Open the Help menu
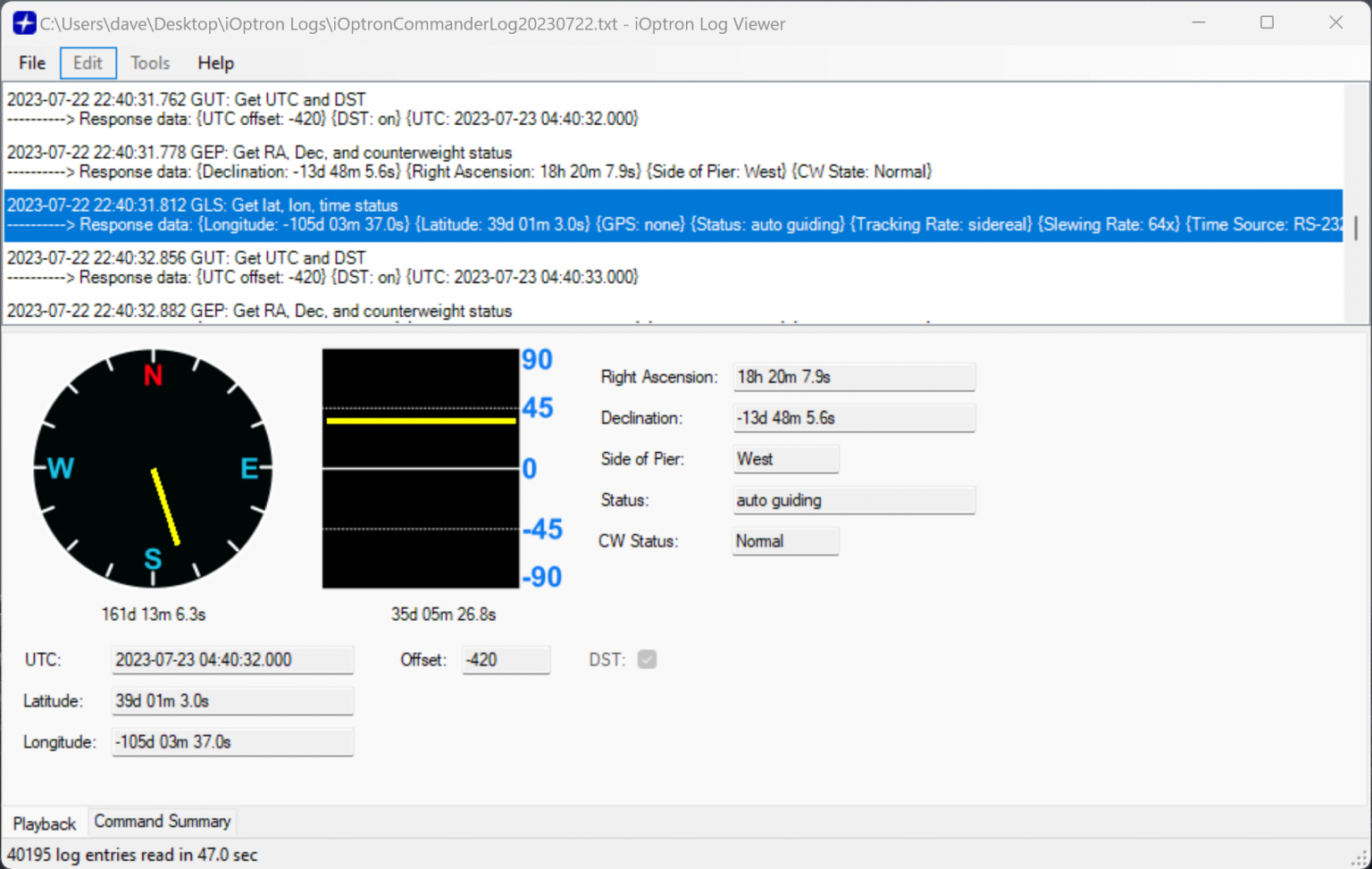 coord(215,63)
